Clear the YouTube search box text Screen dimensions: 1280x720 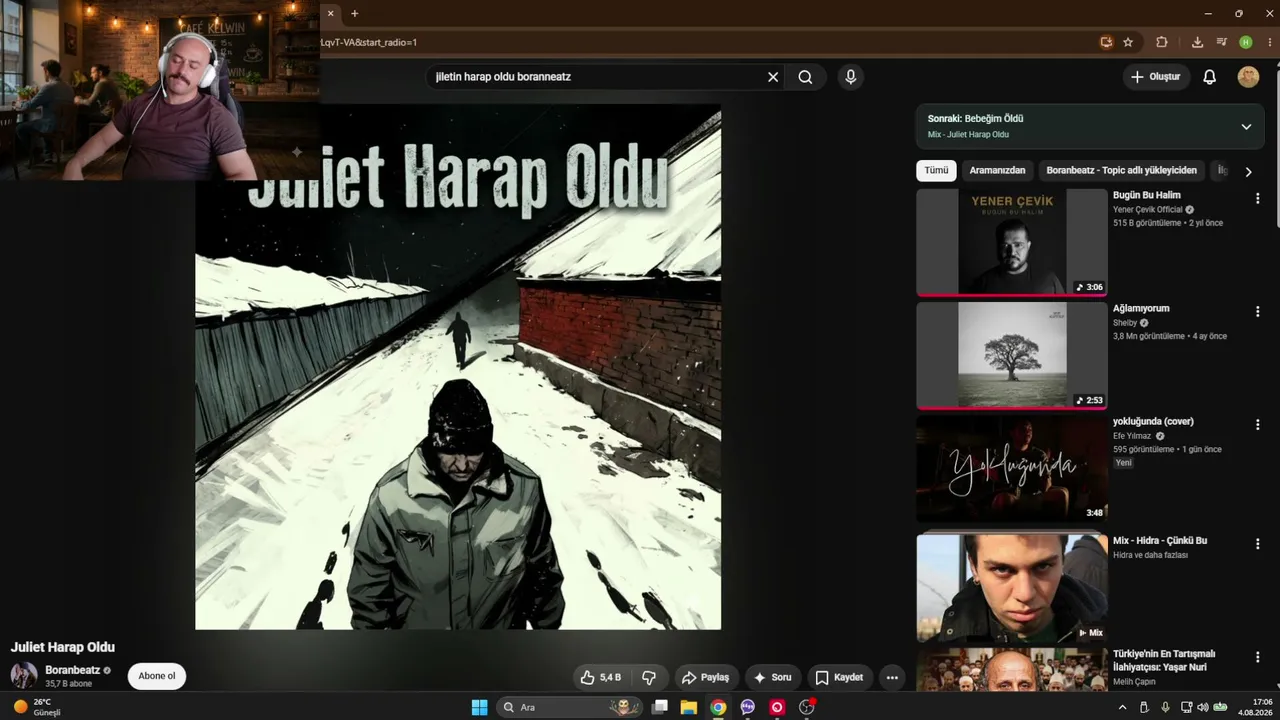tap(773, 77)
